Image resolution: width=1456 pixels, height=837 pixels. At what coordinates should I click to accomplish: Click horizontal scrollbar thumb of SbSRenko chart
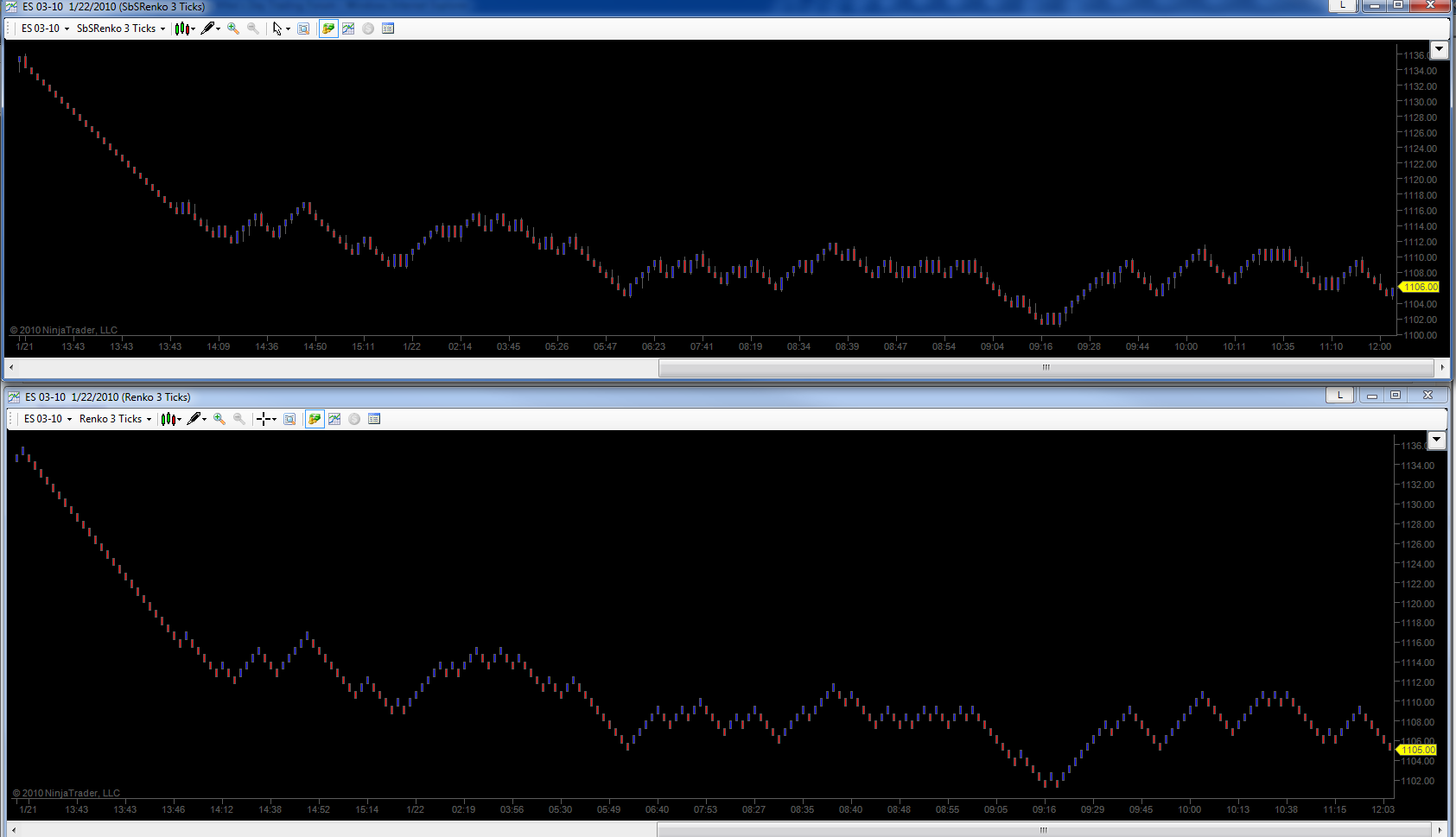(x=1046, y=367)
